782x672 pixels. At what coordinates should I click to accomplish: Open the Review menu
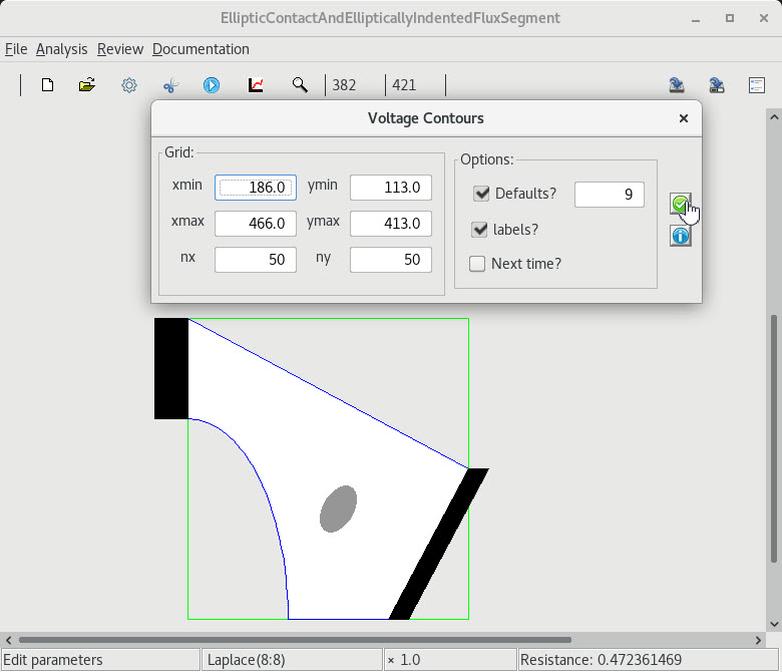(120, 49)
